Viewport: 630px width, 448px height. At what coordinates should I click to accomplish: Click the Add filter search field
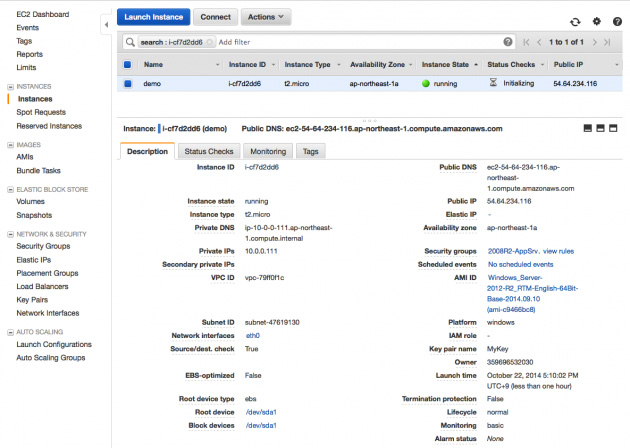click(358, 42)
